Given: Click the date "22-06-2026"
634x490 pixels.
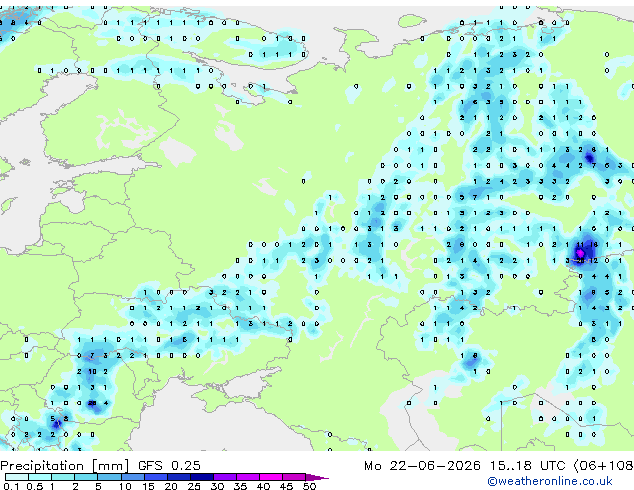Looking at the screenshot, I should pyautogui.click(x=435, y=466).
